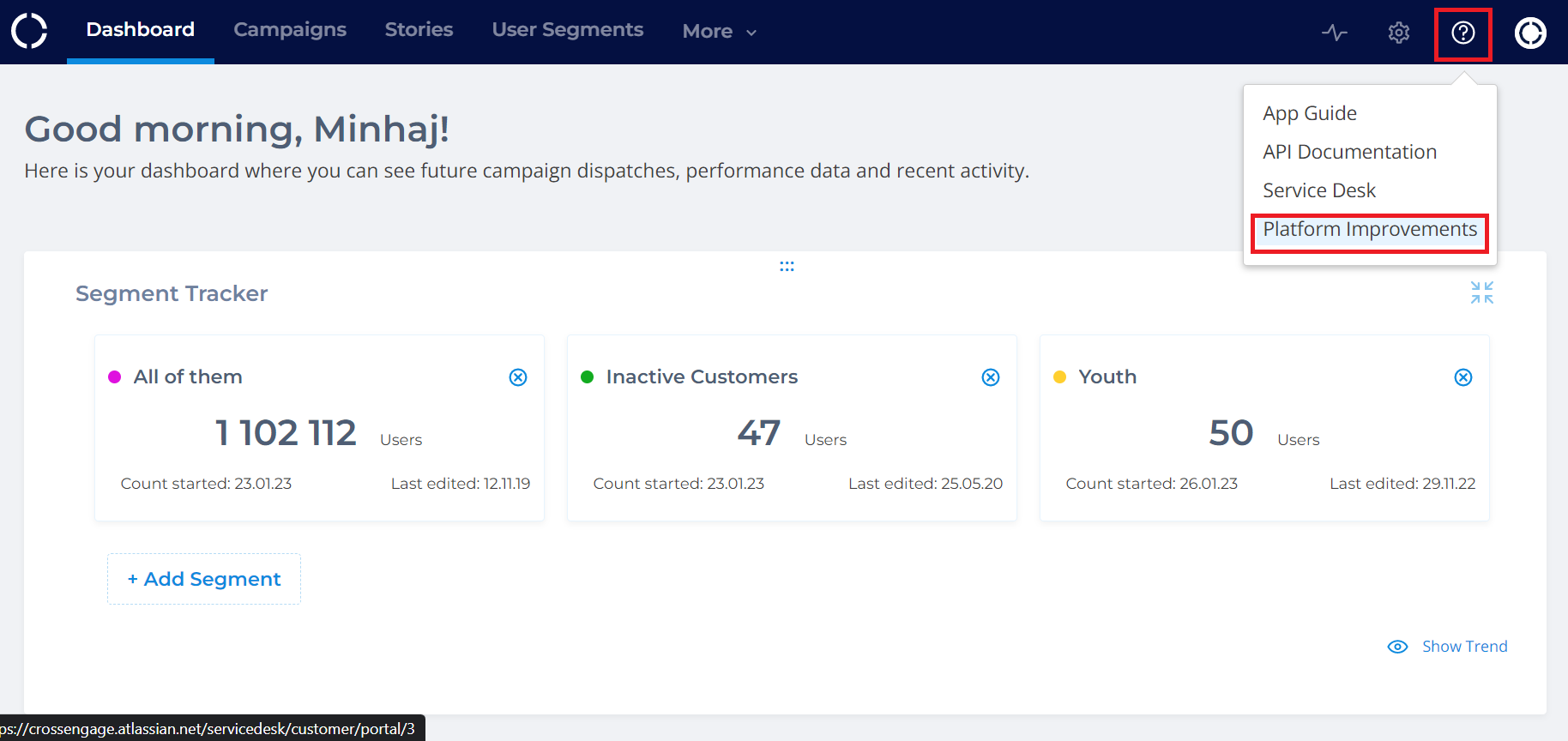Click the All of them card title
Image resolution: width=1568 pixels, height=741 pixels.
(188, 377)
